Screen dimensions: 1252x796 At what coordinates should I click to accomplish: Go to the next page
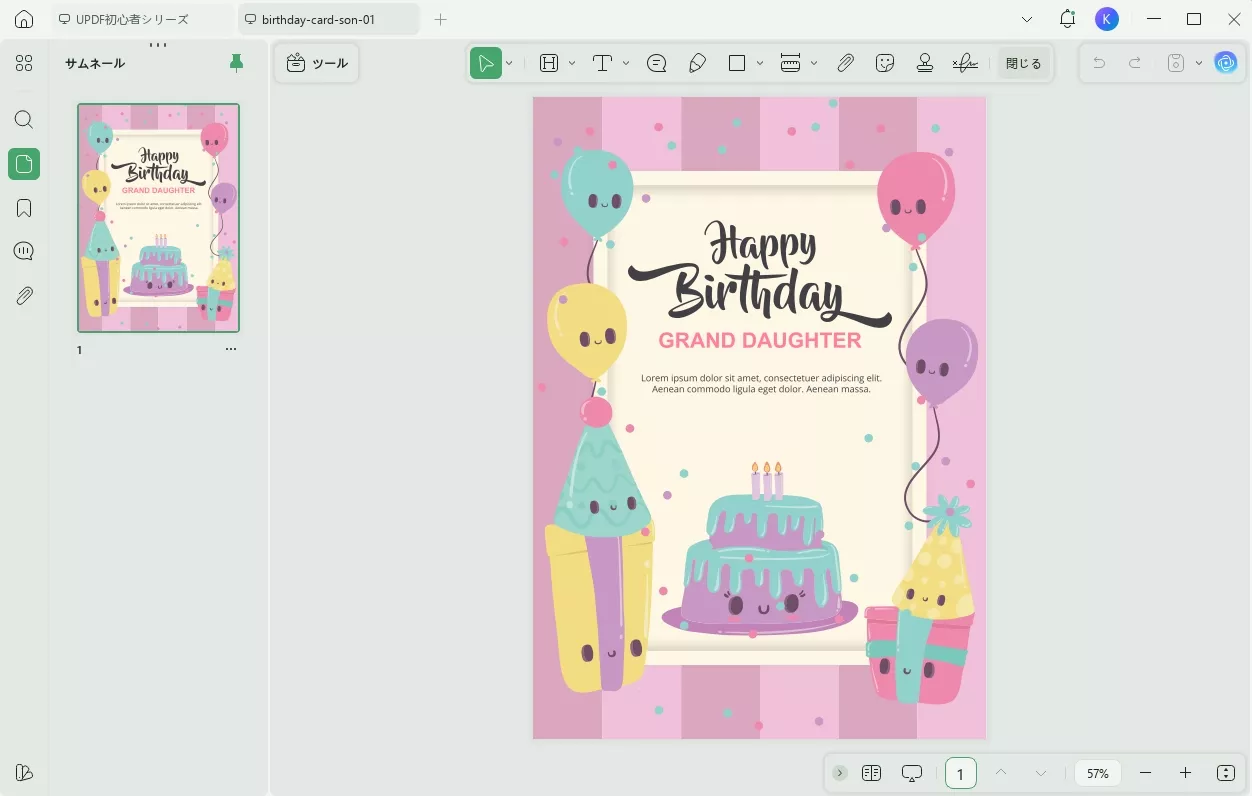(1041, 773)
